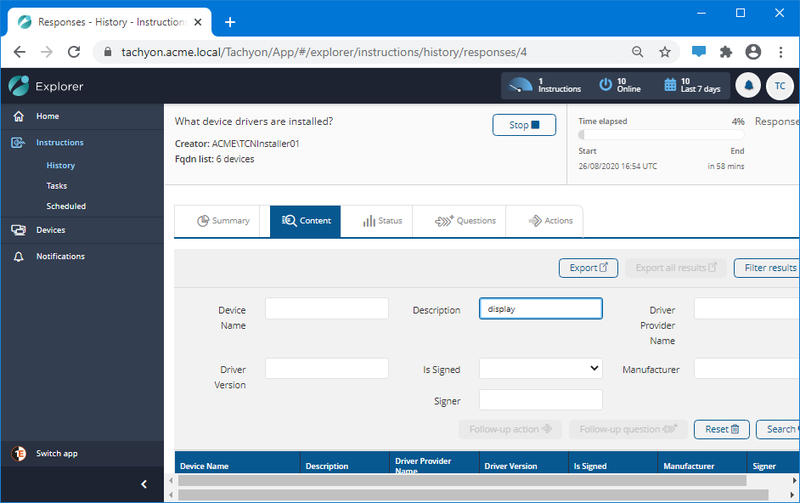Click Switch app label in sidebar
800x503 pixels.
(x=57, y=453)
